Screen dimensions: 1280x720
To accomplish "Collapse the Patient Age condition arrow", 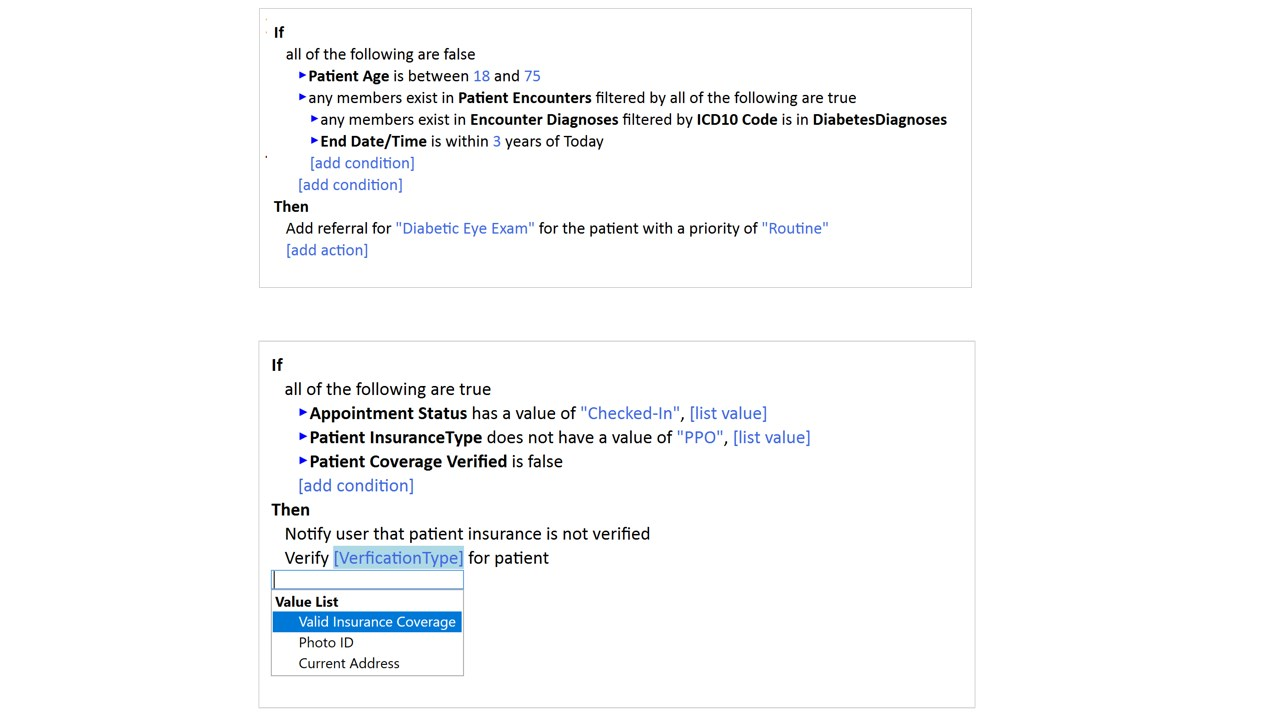I will pyautogui.click(x=302, y=76).
